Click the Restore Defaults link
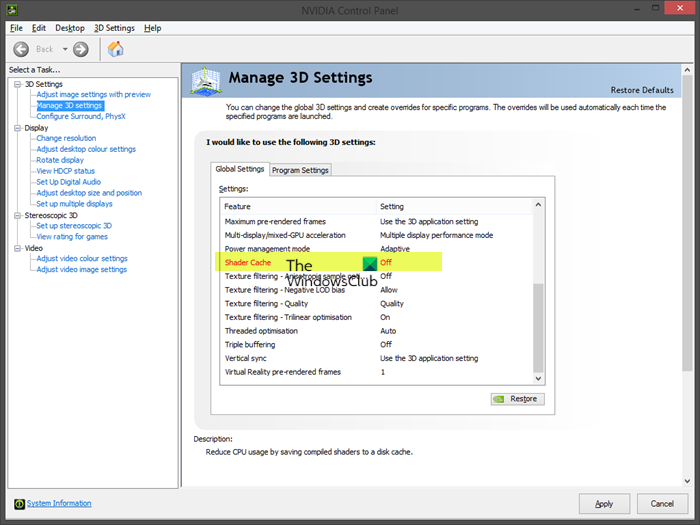 click(642, 90)
